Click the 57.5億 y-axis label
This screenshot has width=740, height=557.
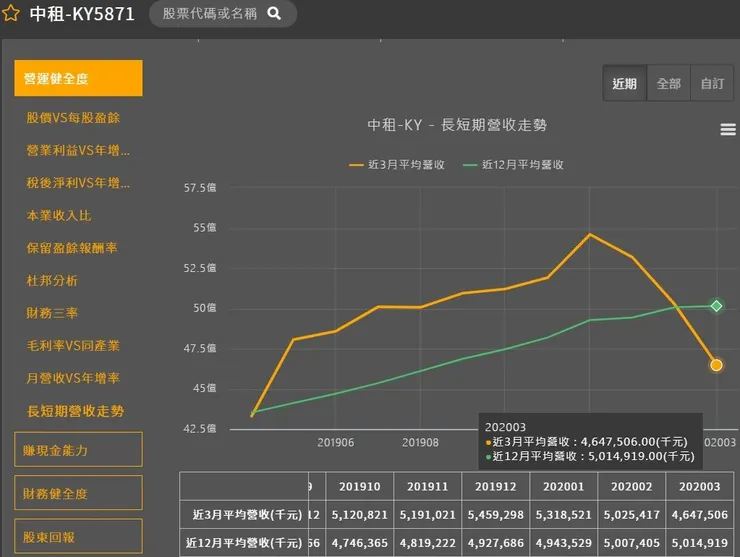click(x=200, y=188)
